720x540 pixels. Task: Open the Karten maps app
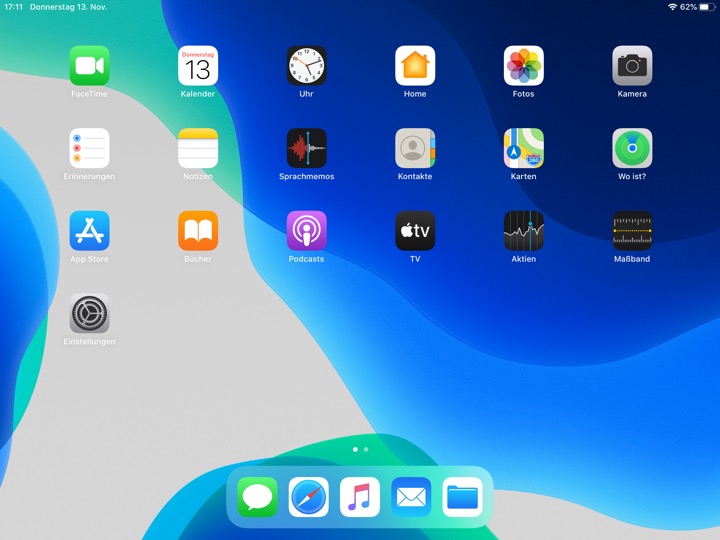click(x=523, y=148)
